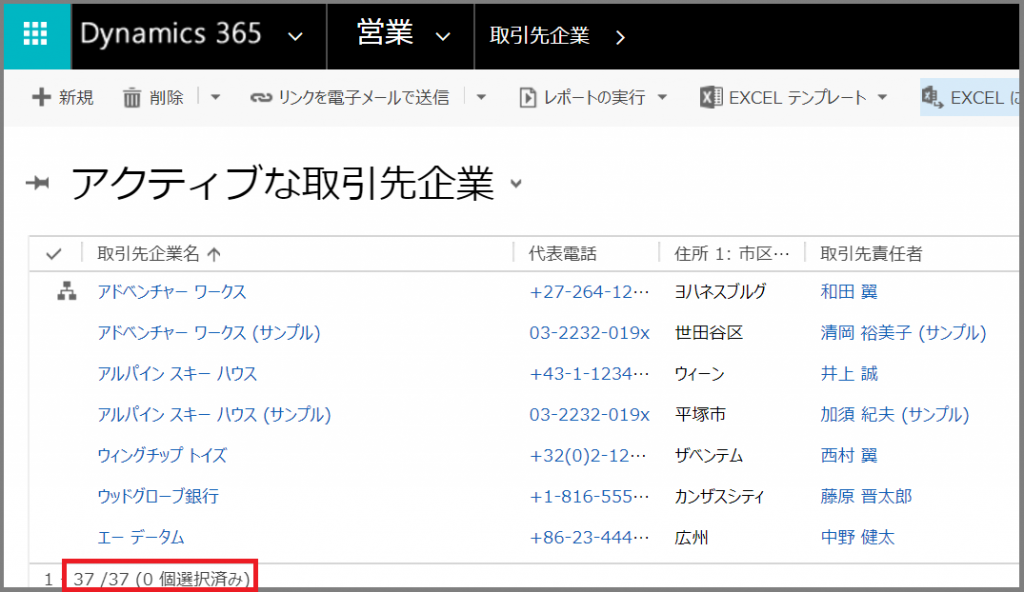The image size is (1024, 592).
Task: Open owner link 藤原 晋太郎
Action: click(865, 496)
